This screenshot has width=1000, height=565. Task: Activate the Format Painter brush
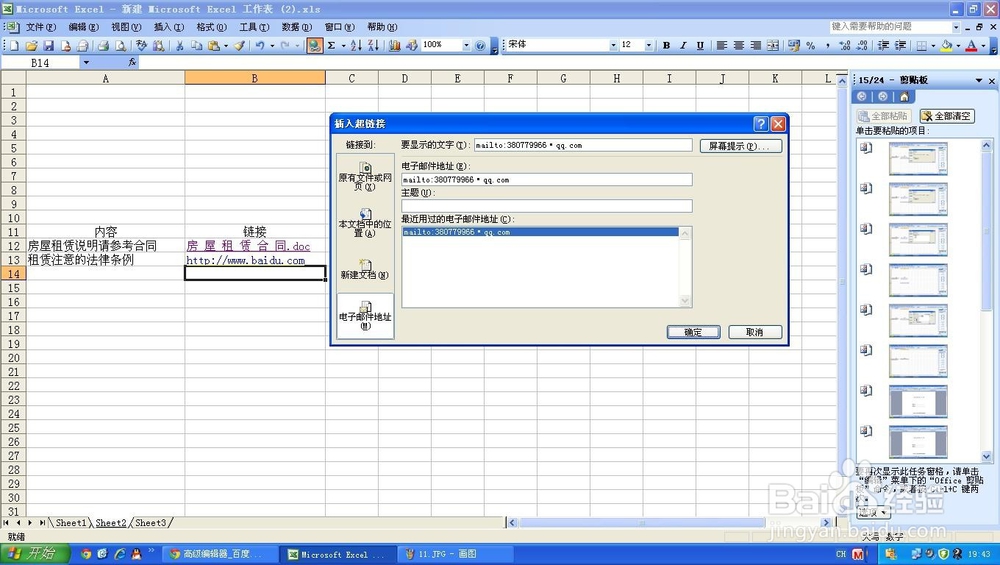239,45
